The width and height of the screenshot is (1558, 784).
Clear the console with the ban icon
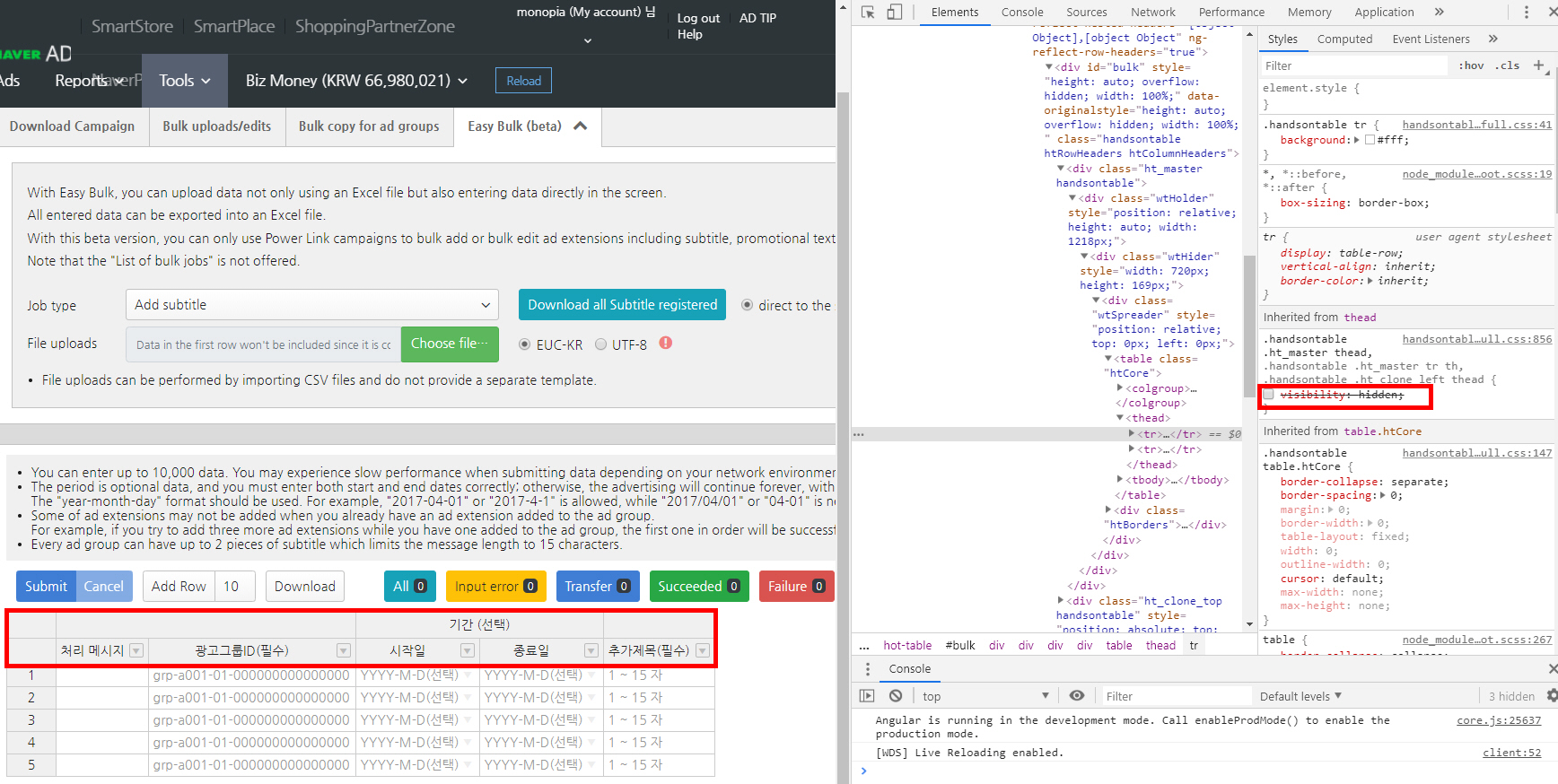[896, 696]
